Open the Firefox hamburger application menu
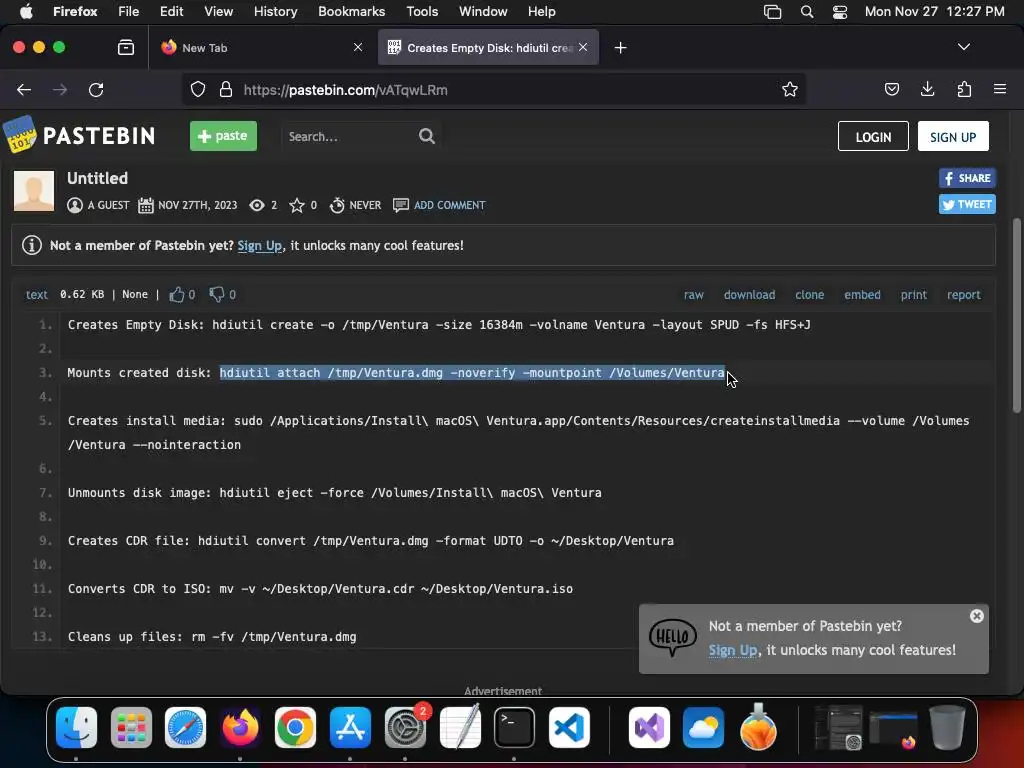Image resolution: width=1024 pixels, height=768 pixels. click(999, 89)
